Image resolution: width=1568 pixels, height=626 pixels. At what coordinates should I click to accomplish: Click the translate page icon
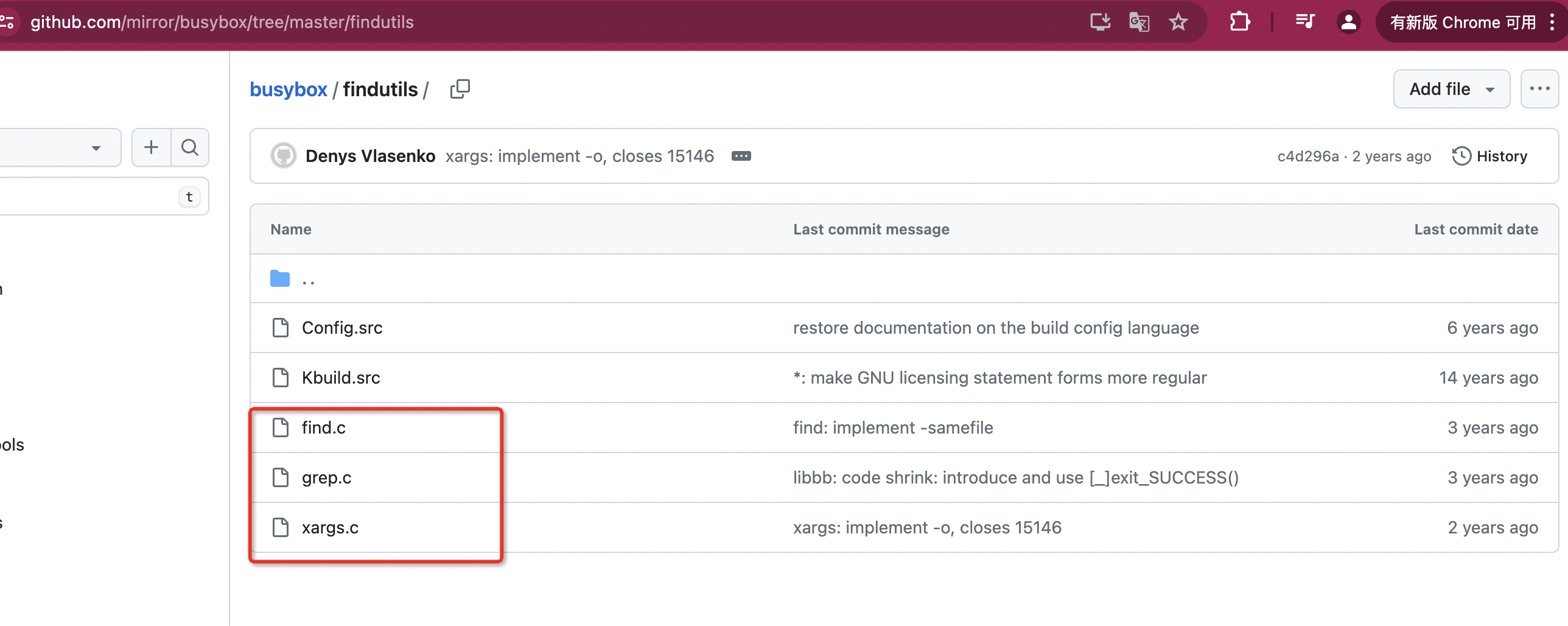coord(1139,23)
